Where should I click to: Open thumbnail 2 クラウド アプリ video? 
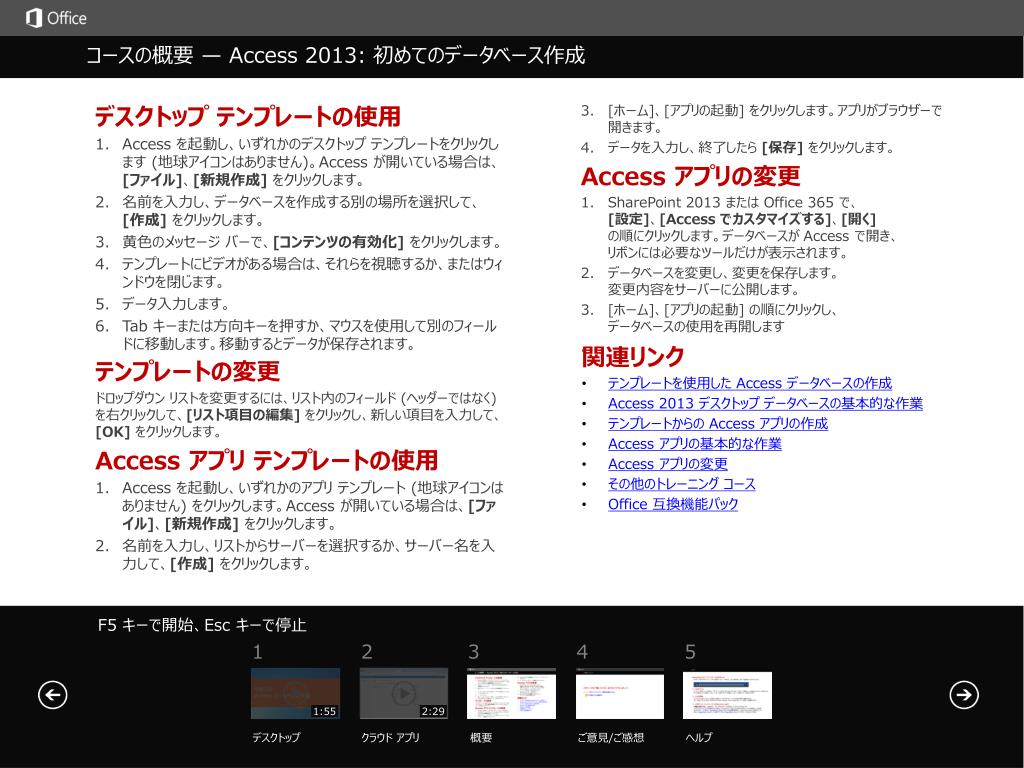pyautogui.click(x=404, y=693)
